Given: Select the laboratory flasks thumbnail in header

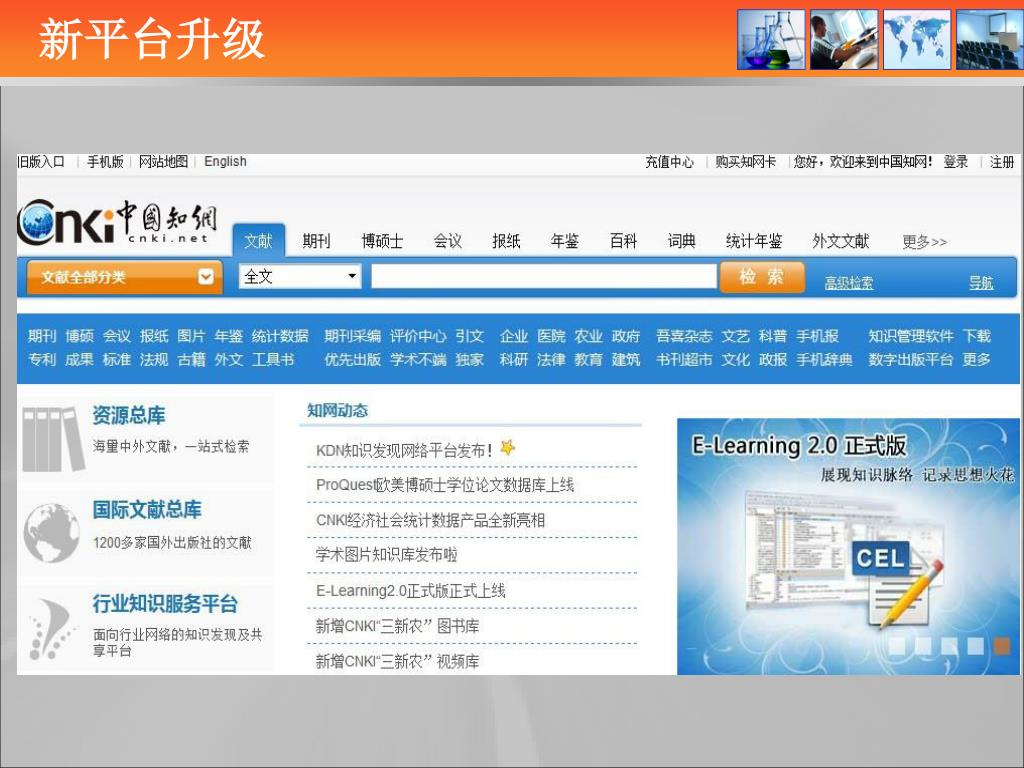Looking at the screenshot, I should coord(771,39).
